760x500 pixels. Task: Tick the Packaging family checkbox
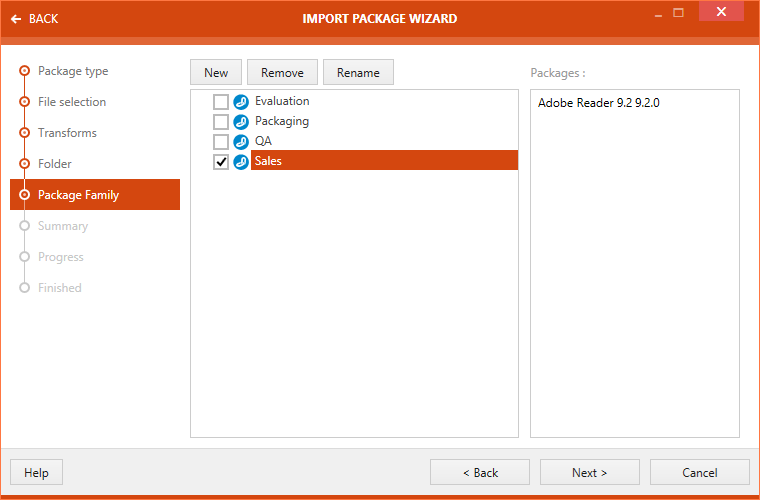tap(221, 122)
